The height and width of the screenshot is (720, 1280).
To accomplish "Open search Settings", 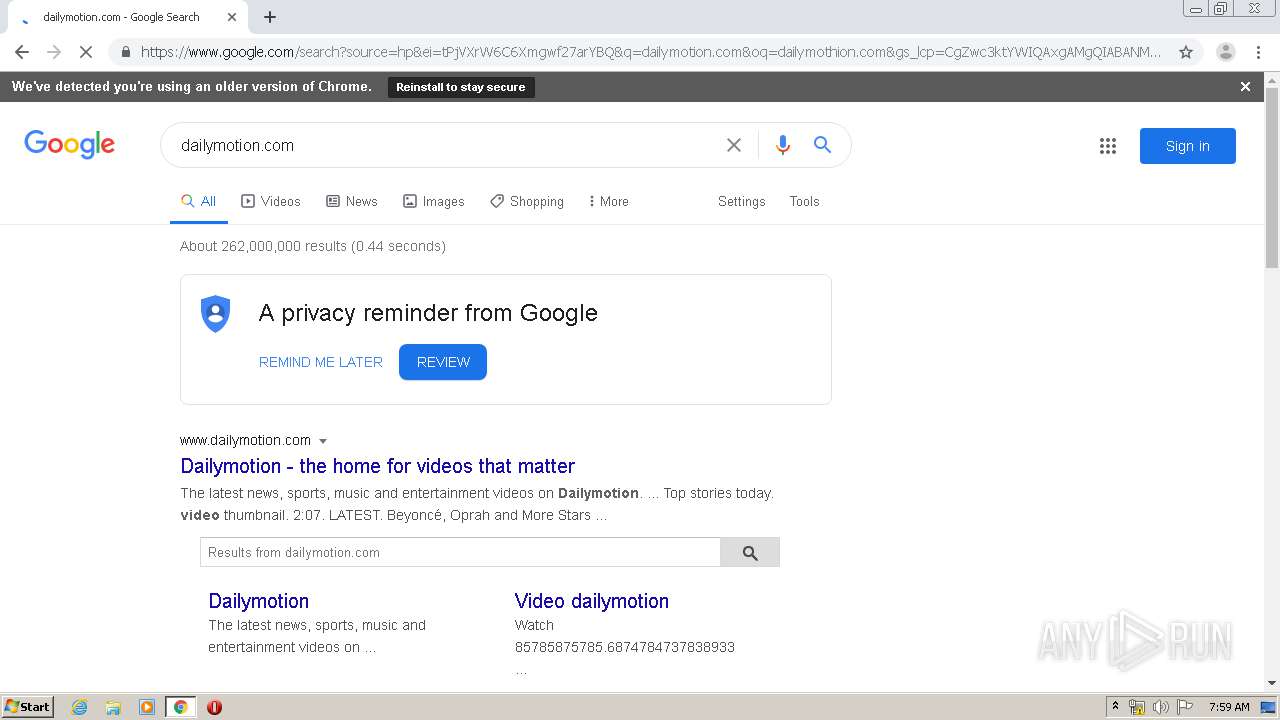I will pyautogui.click(x=741, y=201).
